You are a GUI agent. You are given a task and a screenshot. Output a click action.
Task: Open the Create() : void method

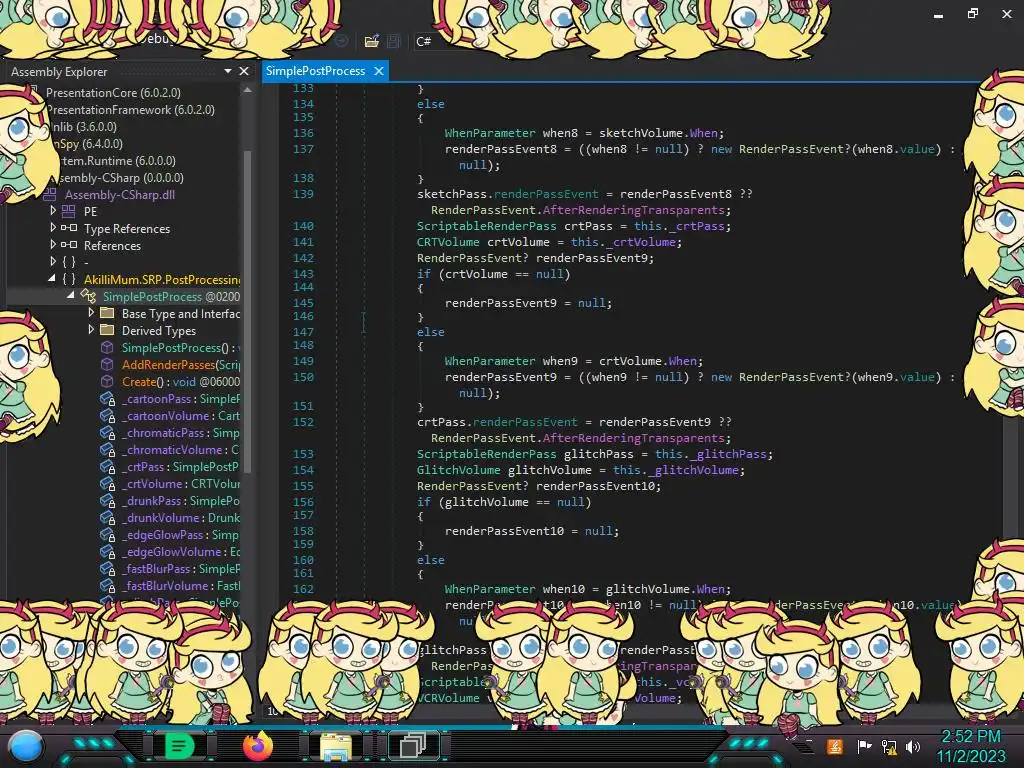181,381
